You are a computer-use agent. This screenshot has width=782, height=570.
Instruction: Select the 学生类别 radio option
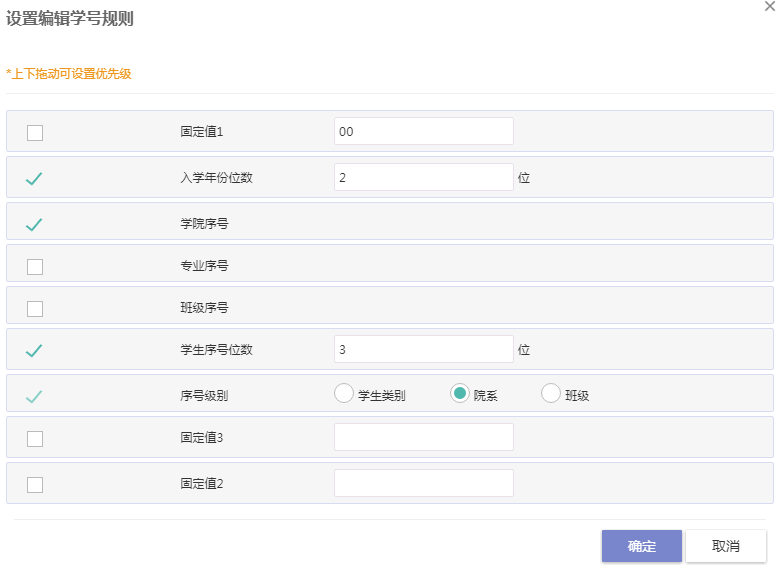tap(344, 393)
